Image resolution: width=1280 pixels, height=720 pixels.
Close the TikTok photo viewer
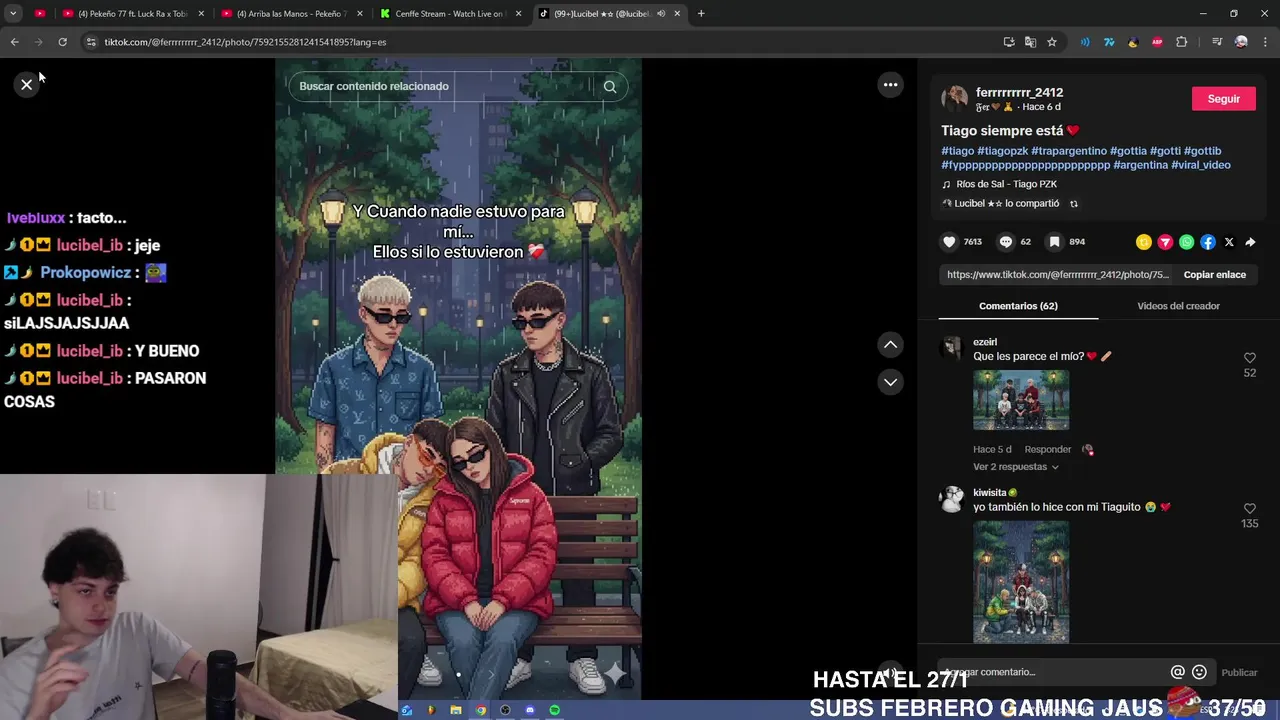(27, 85)
